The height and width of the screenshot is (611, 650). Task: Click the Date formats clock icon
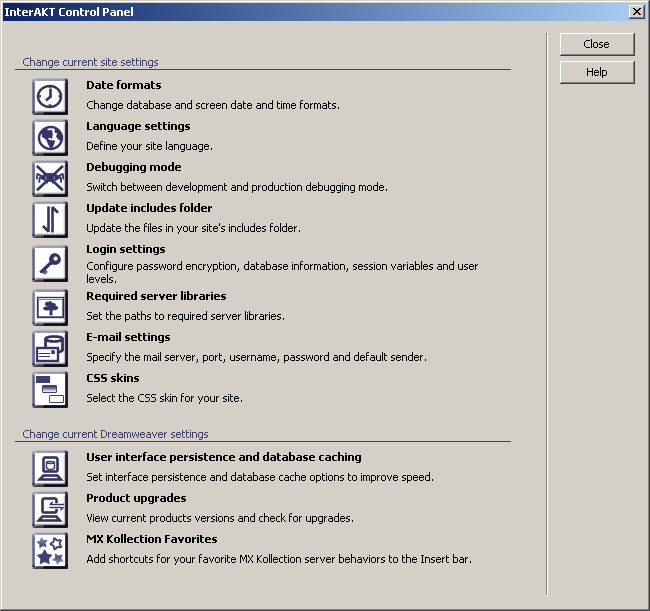[x=49, y=96]
